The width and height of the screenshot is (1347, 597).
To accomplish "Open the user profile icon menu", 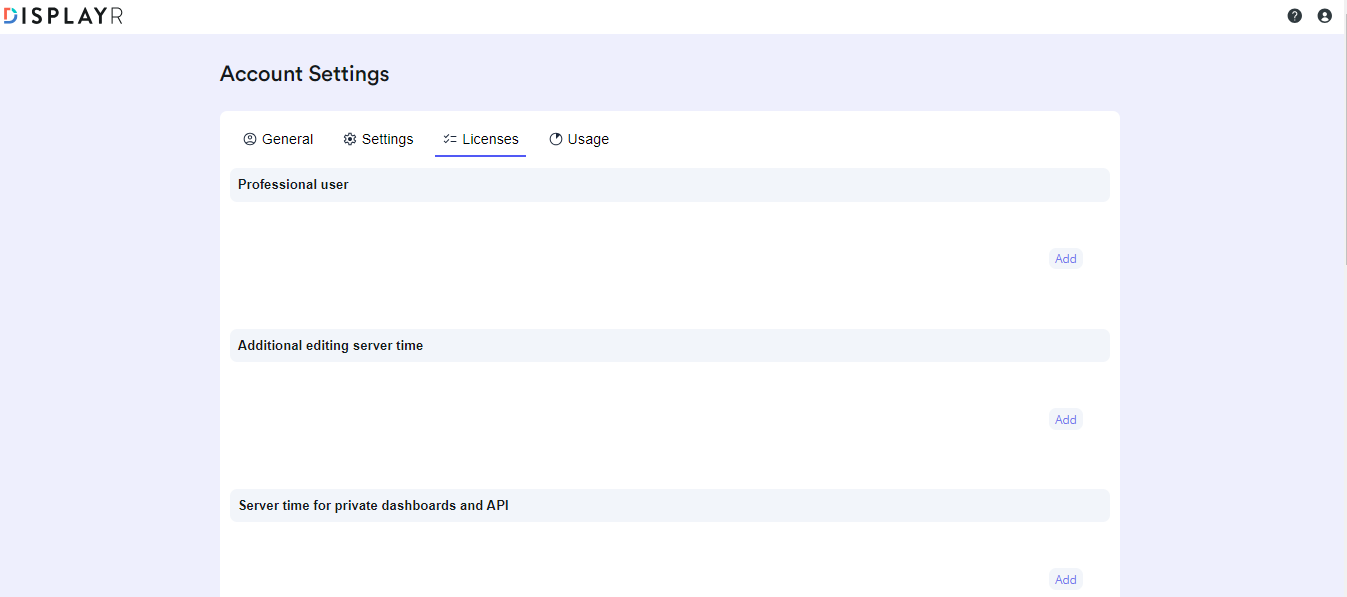I will (1325, 16).
